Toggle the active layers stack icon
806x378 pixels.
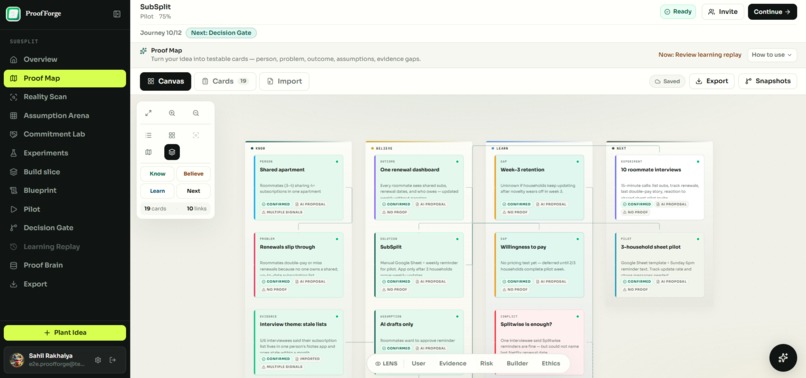(172, 152)
